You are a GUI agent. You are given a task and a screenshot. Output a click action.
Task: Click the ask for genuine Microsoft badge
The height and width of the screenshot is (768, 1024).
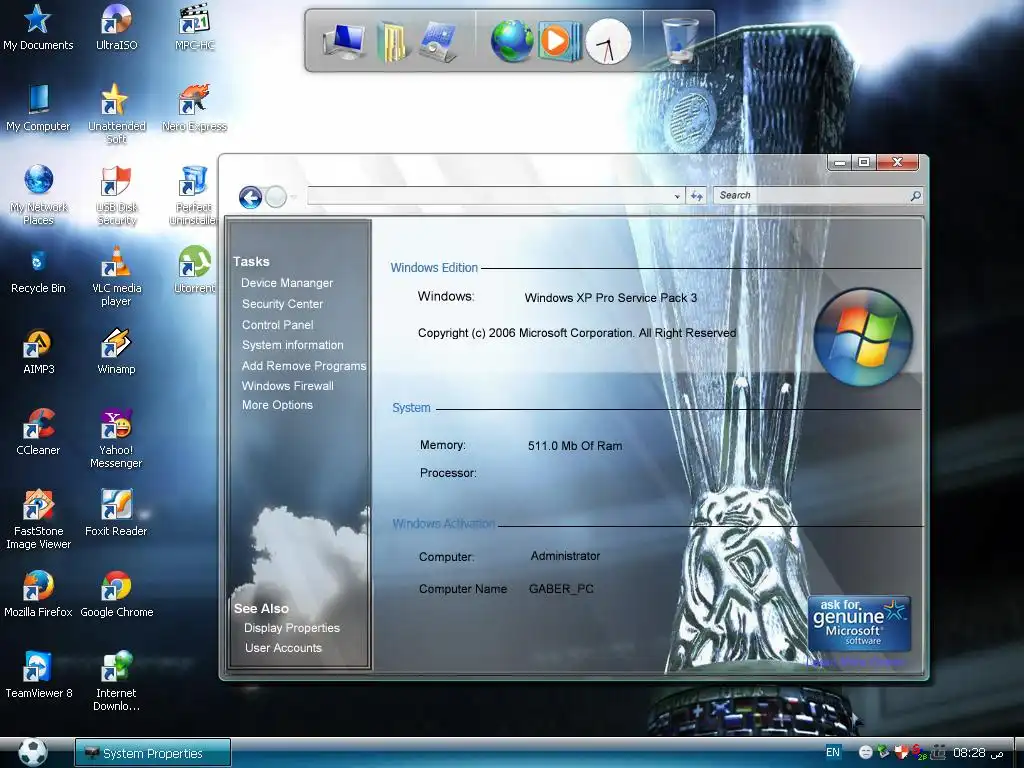point(859,623)
